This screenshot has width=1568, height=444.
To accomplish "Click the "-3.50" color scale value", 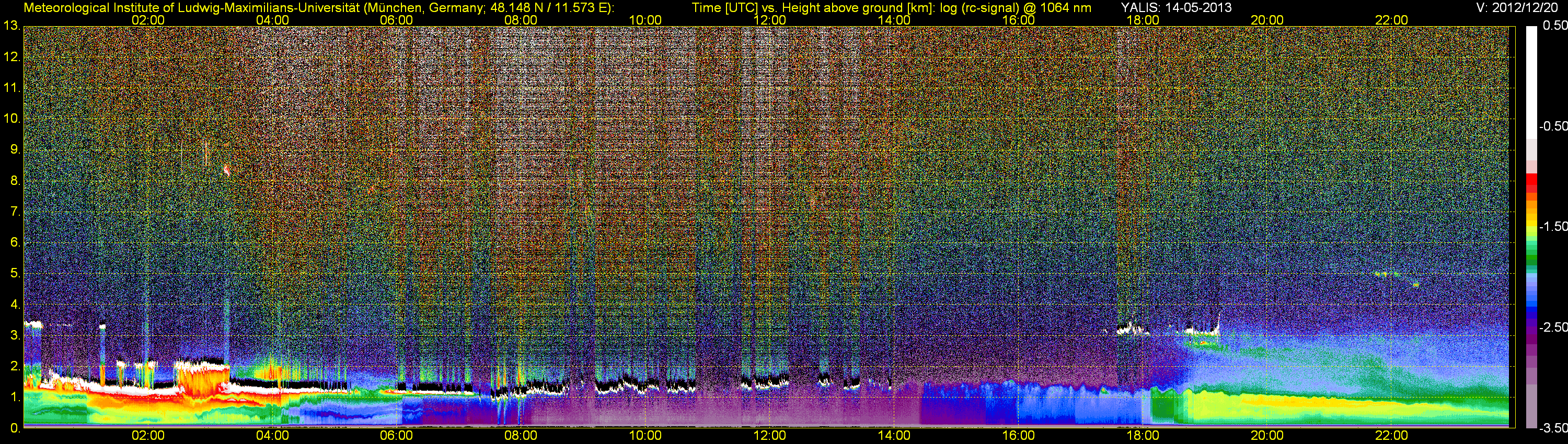I will point(1553,428).
